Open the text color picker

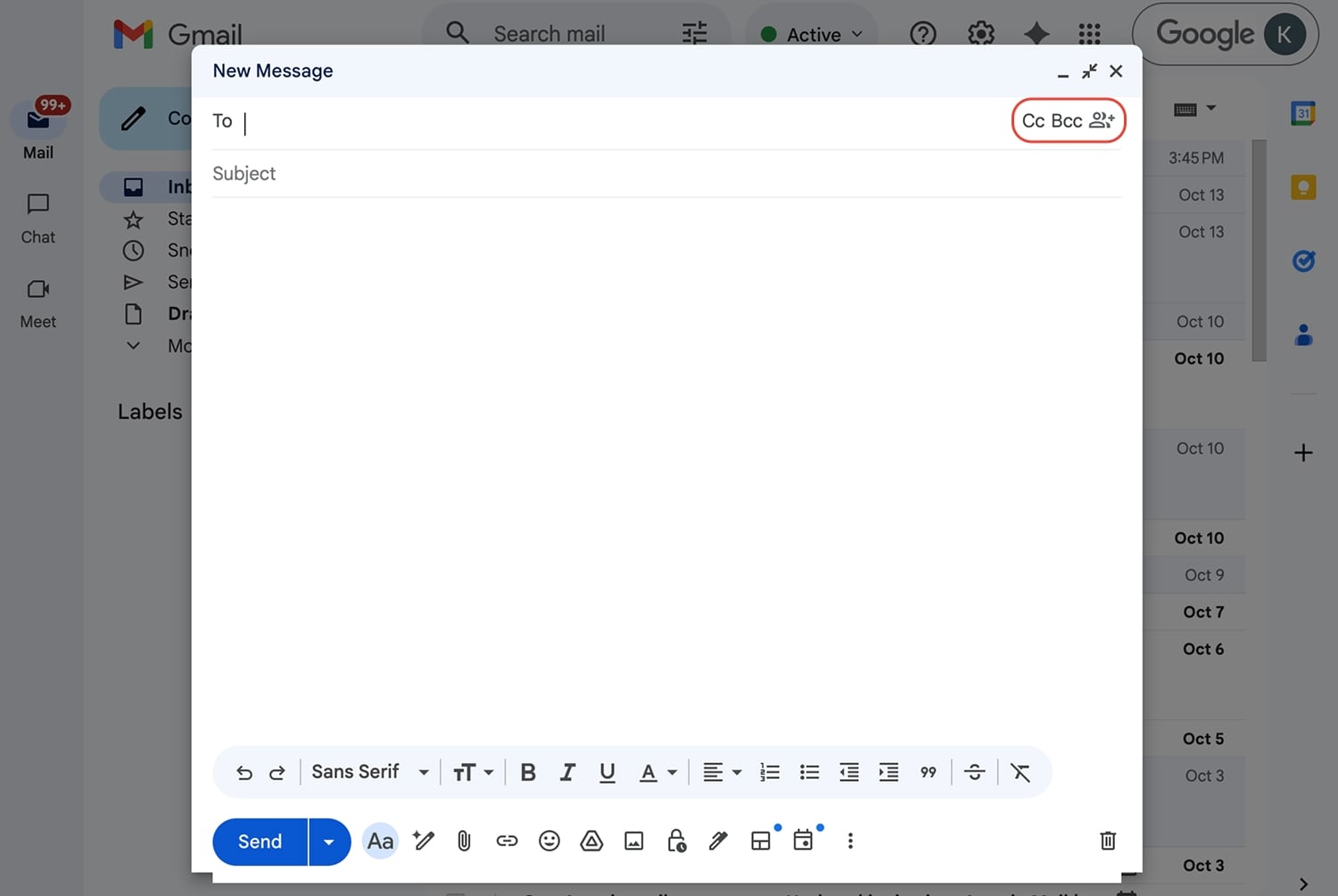(x=658, y=772)
